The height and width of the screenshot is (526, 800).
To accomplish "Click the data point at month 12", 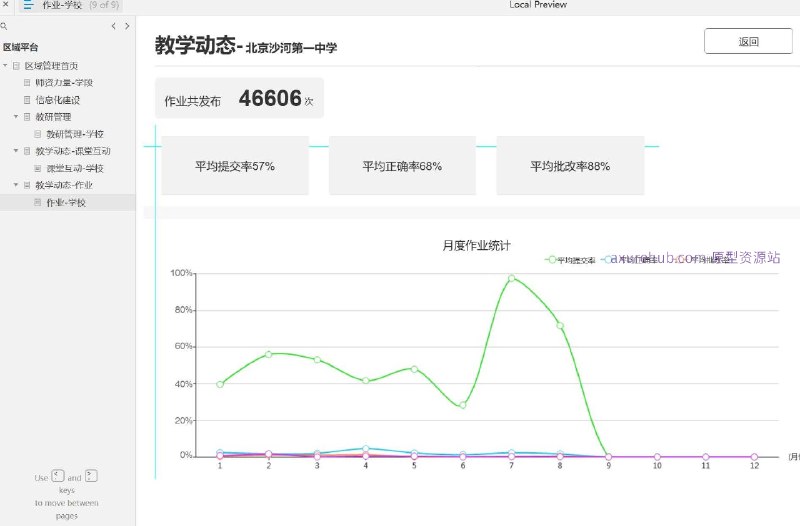I will [754, 457].
